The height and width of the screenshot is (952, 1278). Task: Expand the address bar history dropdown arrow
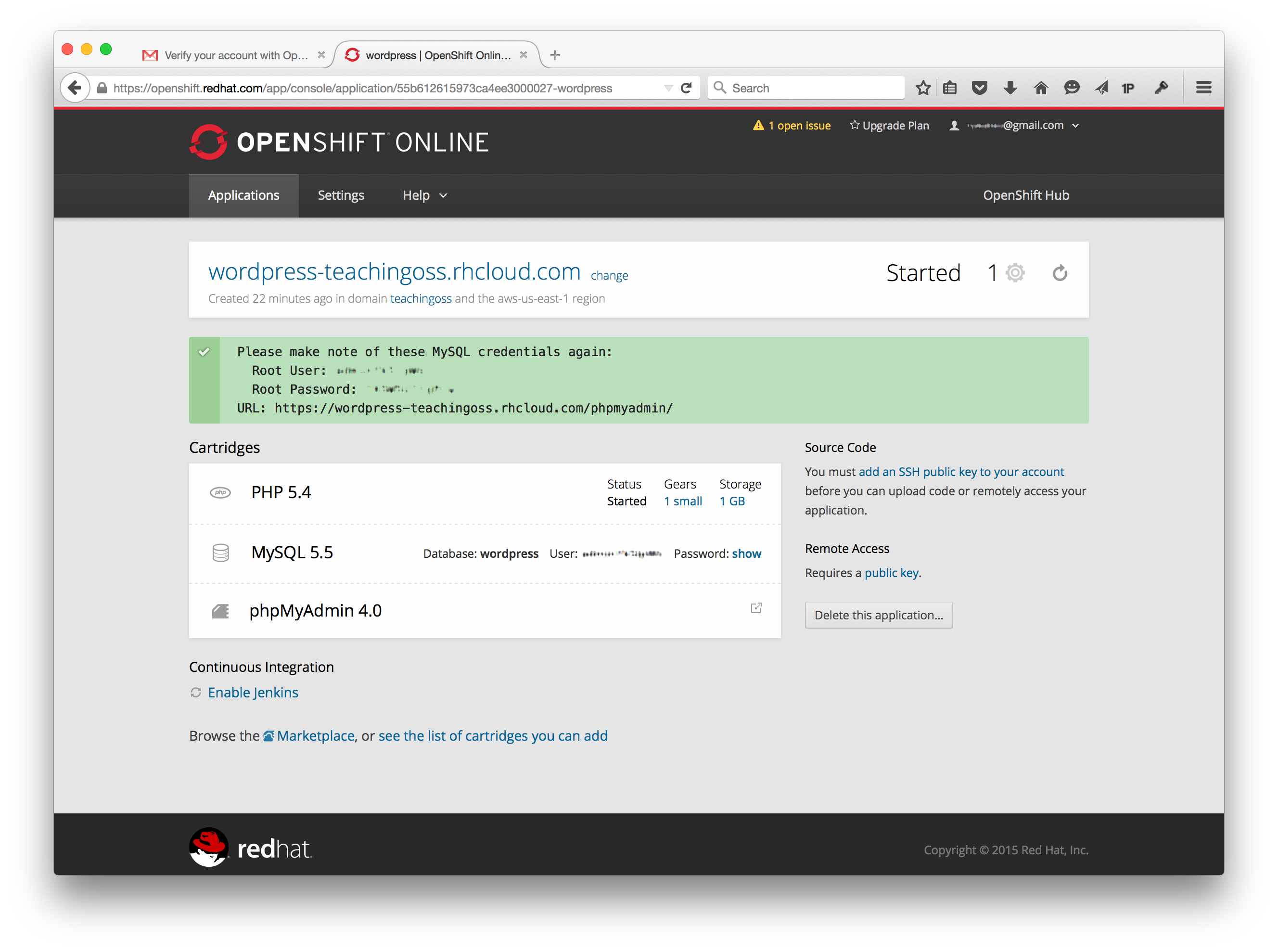[668, 88]
